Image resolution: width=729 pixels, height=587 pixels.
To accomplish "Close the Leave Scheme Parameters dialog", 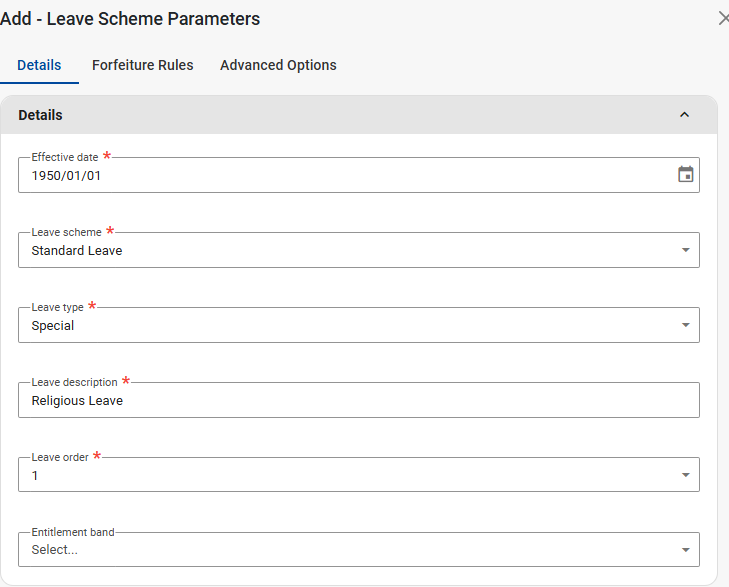I will pos(723,18).
